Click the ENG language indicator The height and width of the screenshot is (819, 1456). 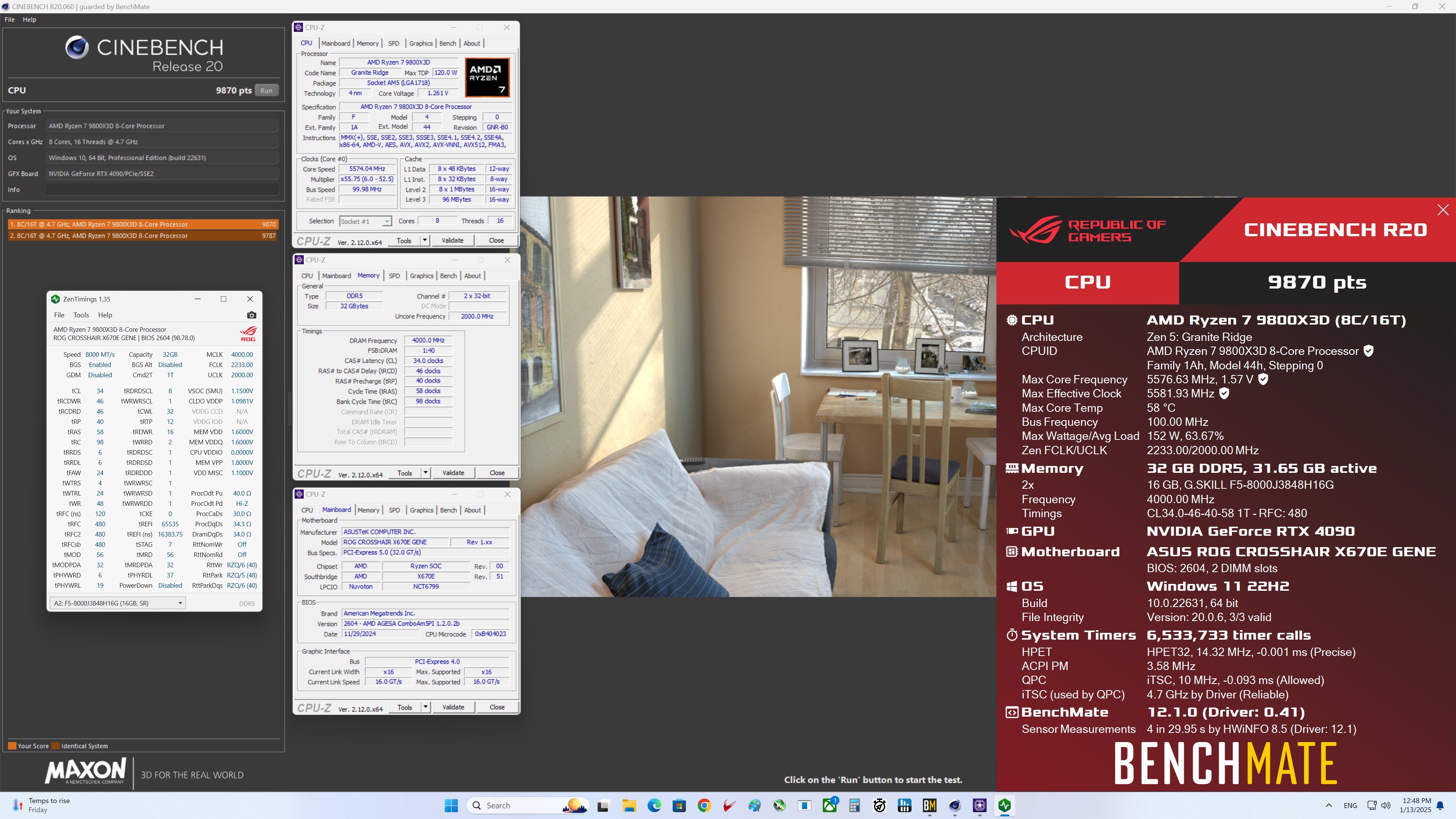1350,805
